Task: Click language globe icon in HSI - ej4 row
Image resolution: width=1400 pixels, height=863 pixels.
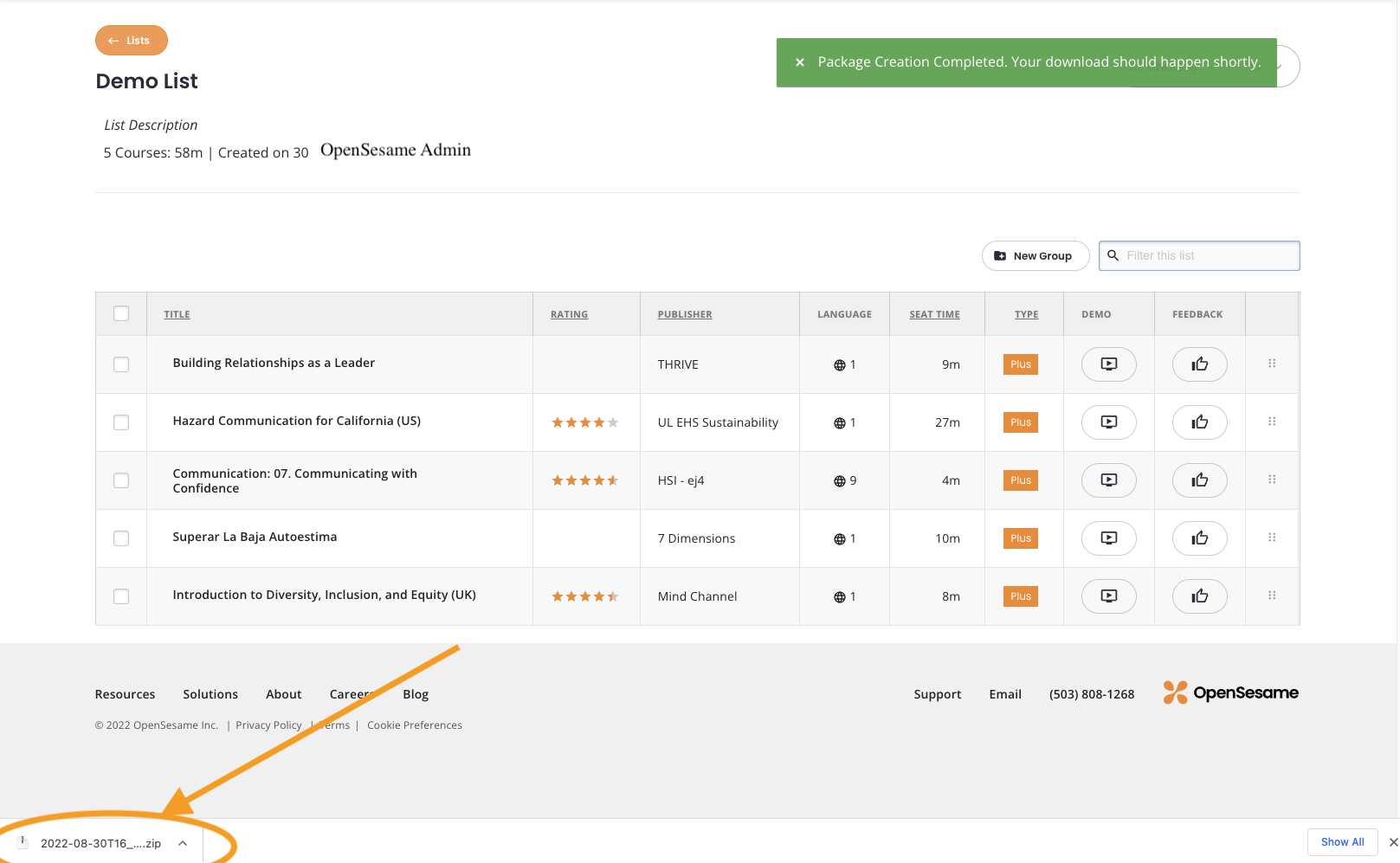Action: coord(839,481)
